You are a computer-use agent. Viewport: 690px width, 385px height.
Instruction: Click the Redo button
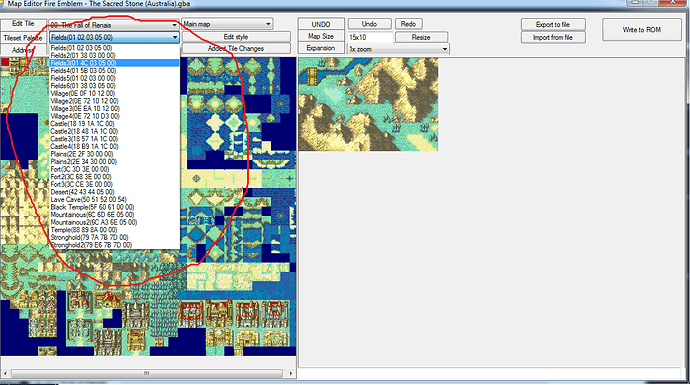pos(408,24)
